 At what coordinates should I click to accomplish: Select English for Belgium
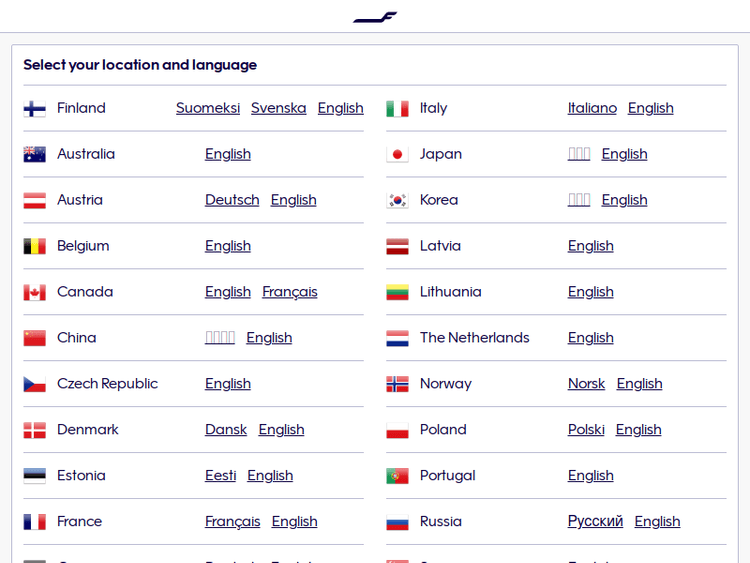pyautogui.click(x=228, y=246)
